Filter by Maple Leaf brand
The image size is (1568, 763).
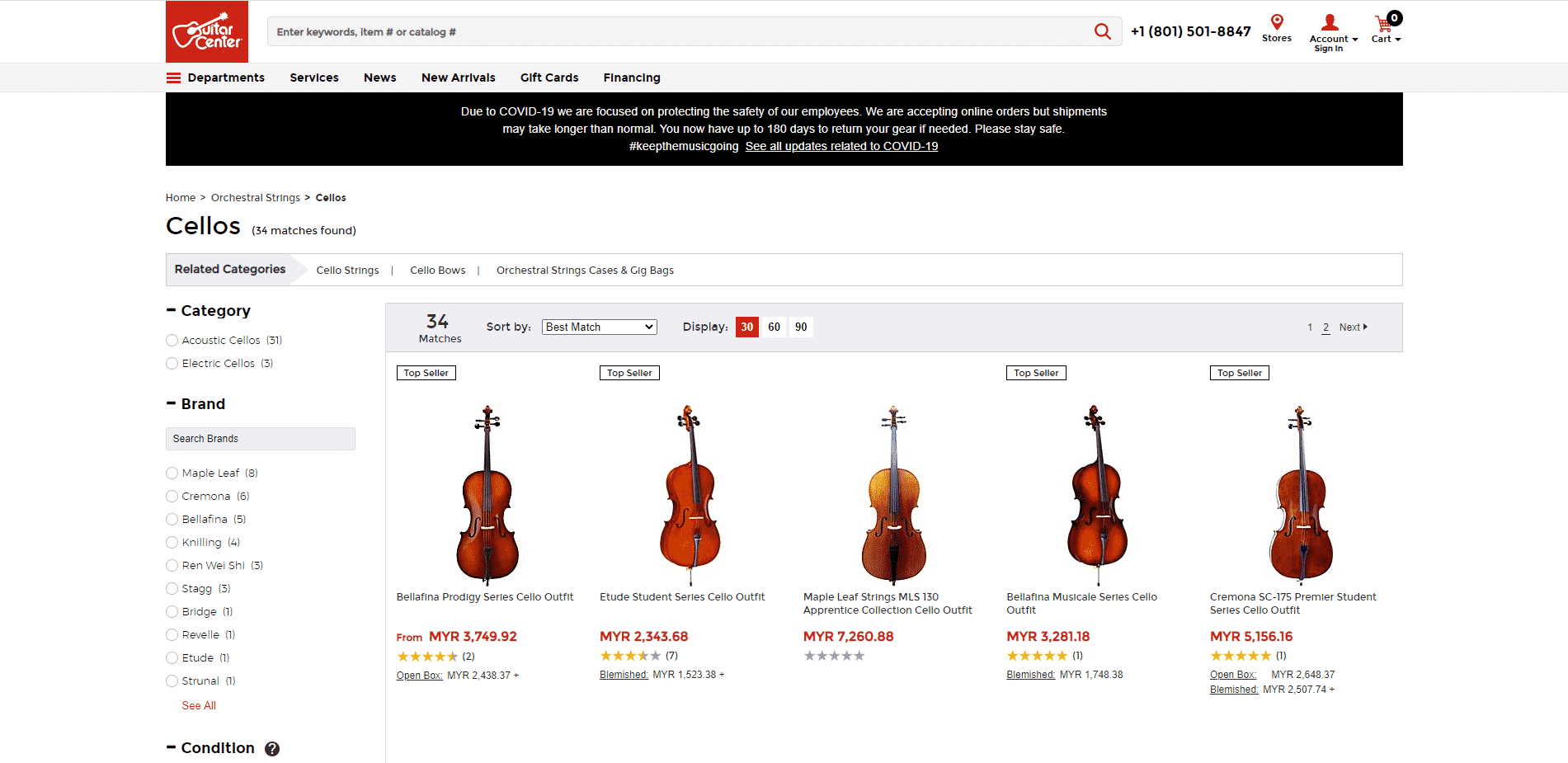tap(172, 473)
